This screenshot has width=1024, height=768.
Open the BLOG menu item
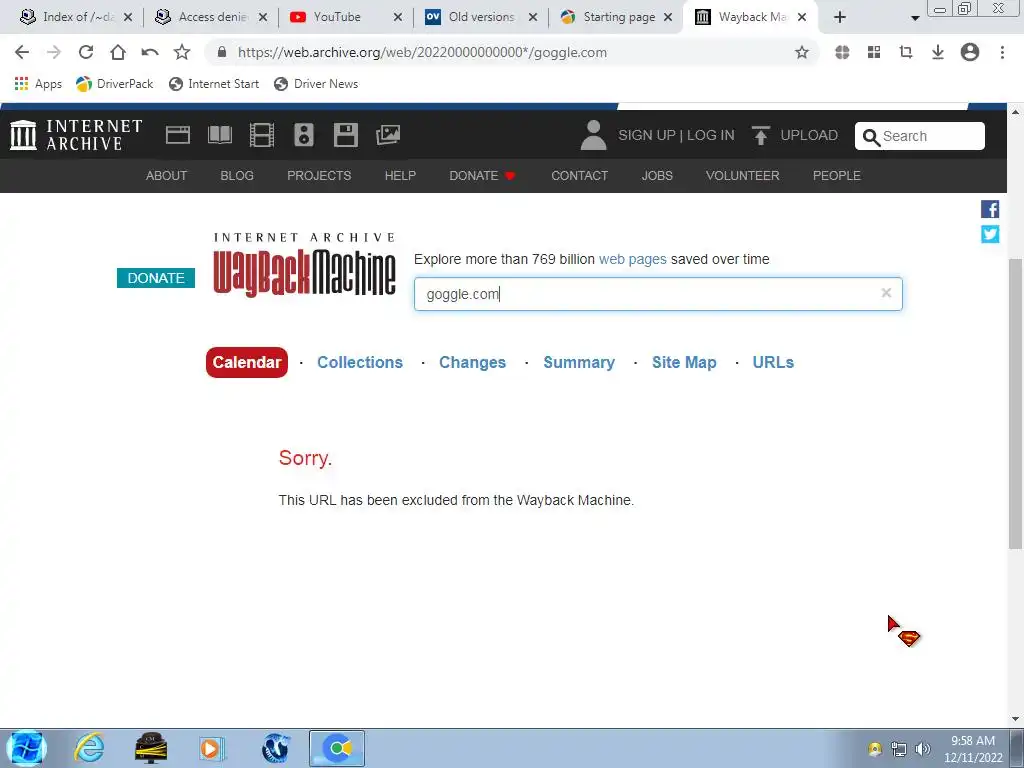tap(237, 176)
